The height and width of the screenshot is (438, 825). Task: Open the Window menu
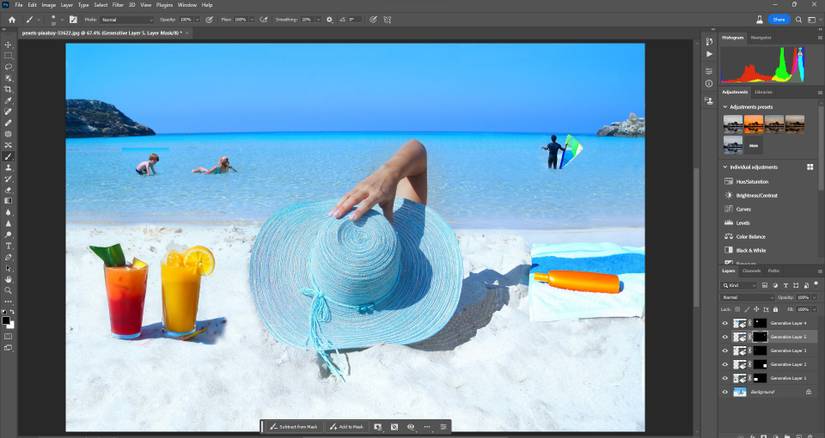click(x=187, y=5)
